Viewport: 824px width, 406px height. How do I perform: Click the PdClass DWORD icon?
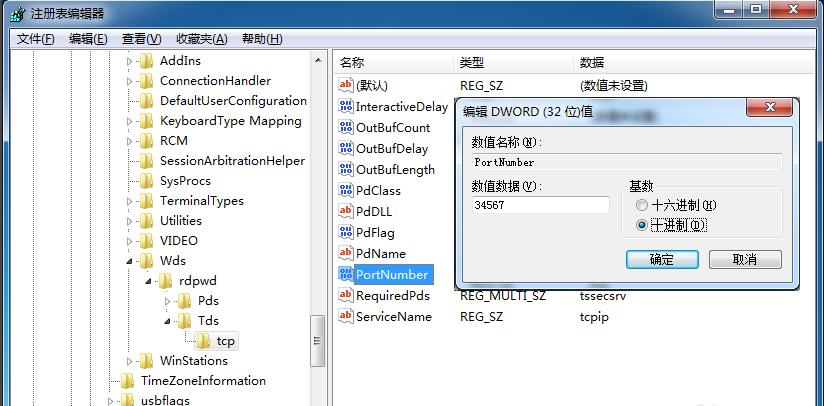coord(346,190)
